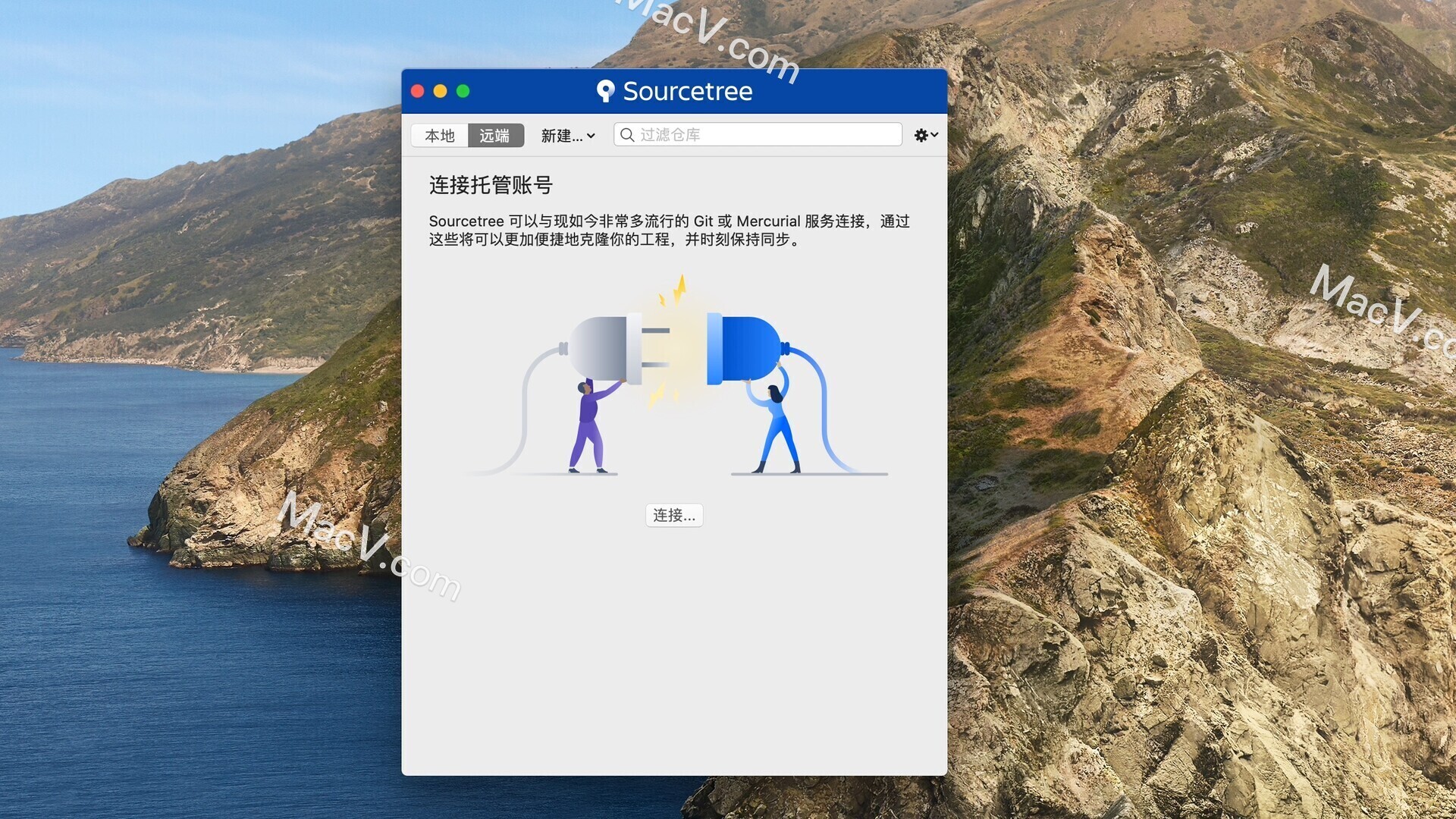Click the 连接... button

[674, 515]
